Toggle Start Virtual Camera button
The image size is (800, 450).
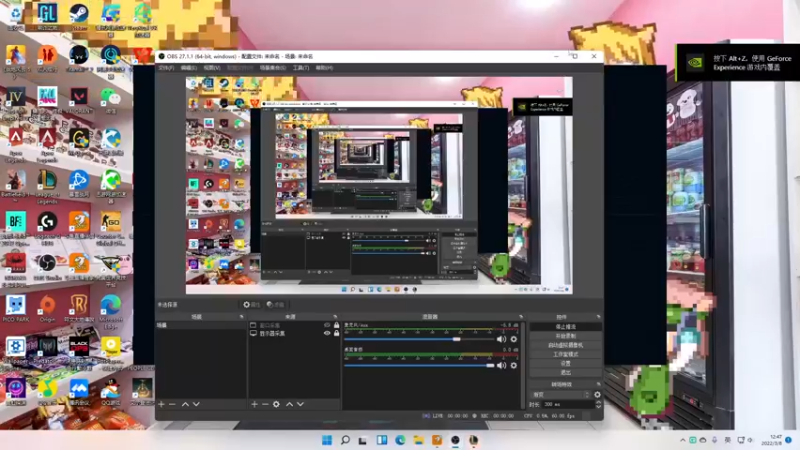click(x=565, y=345)
